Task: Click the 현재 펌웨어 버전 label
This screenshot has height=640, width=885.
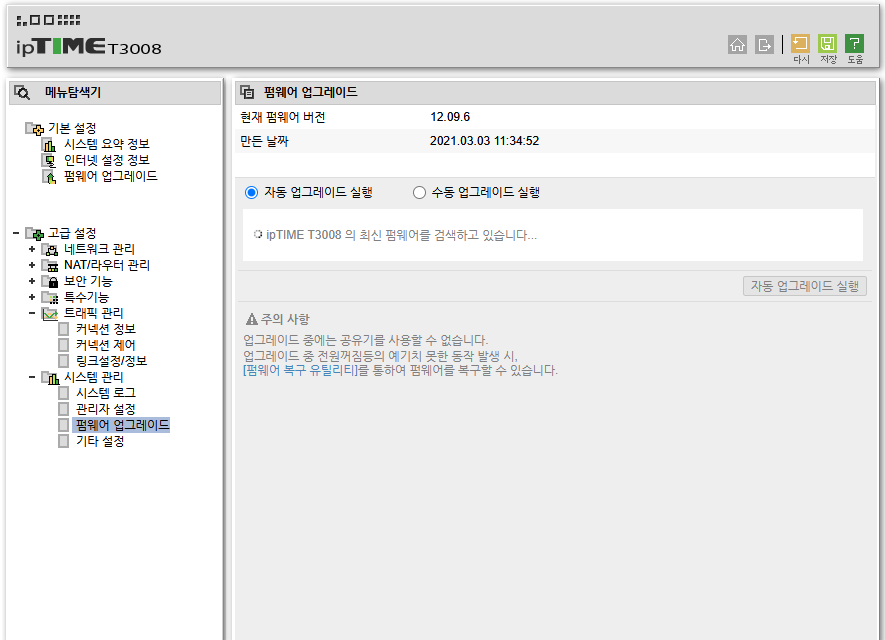Action: click(x=283, y=117)
